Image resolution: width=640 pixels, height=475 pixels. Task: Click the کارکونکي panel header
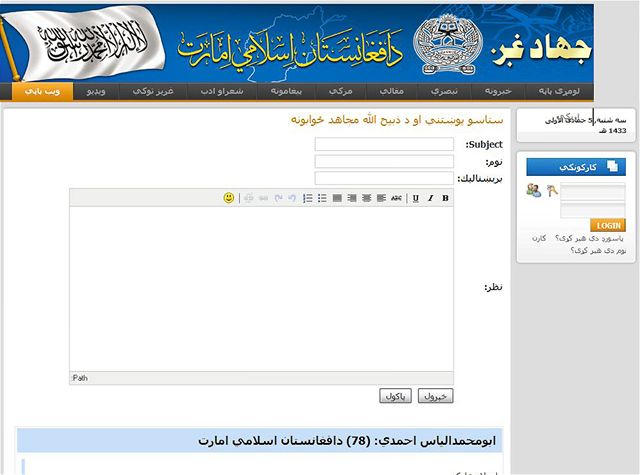coord(576,167)
